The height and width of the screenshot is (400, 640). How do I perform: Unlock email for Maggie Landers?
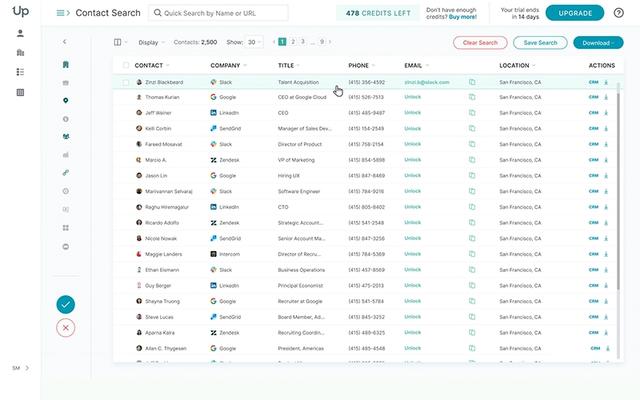(x=412, y=254)
